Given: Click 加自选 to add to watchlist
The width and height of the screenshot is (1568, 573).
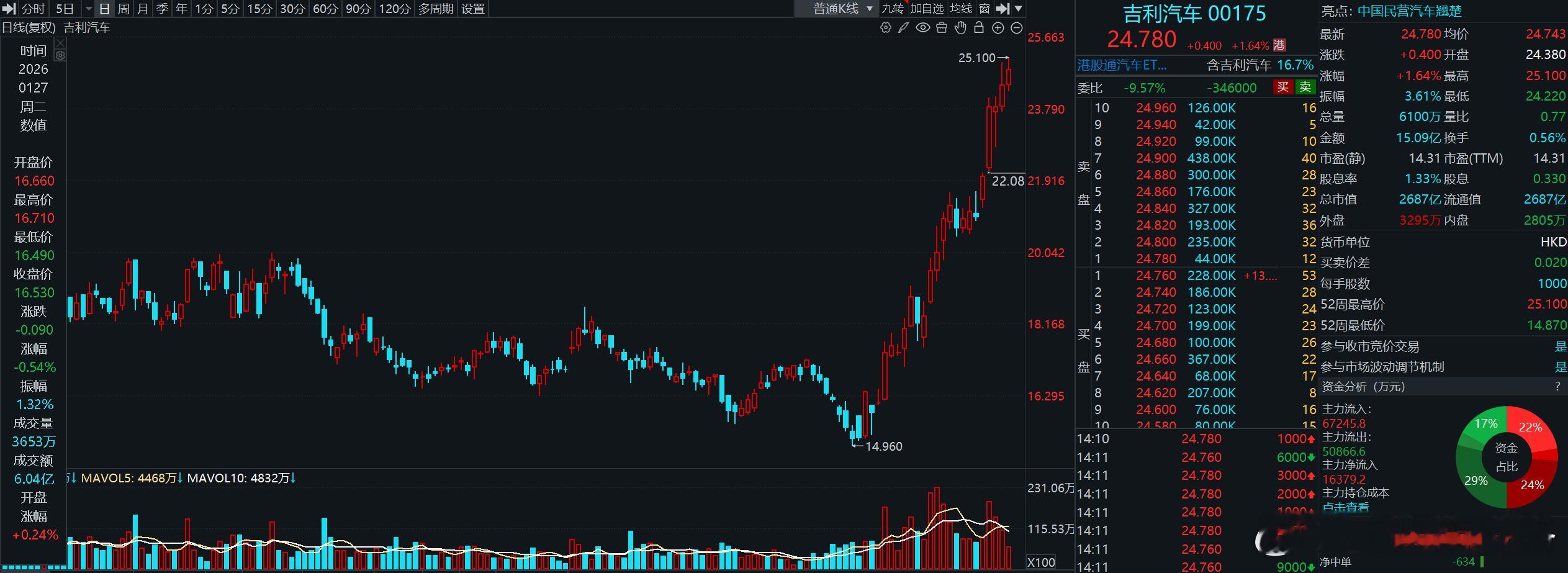Looking at the screenshot, I should pyautogui.click(x=927, y=9).
